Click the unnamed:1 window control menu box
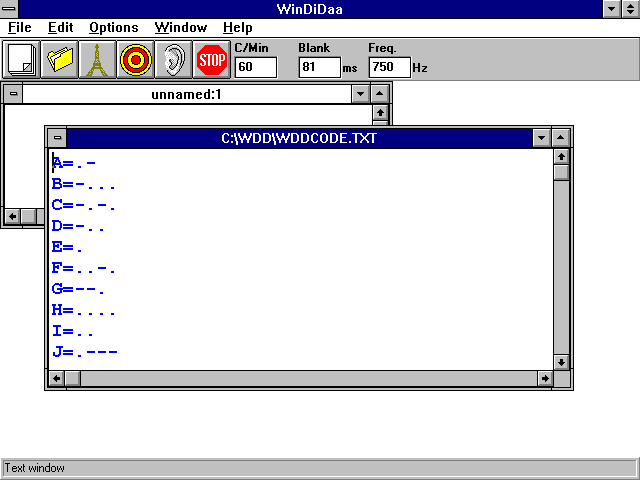 click(13, 93)
